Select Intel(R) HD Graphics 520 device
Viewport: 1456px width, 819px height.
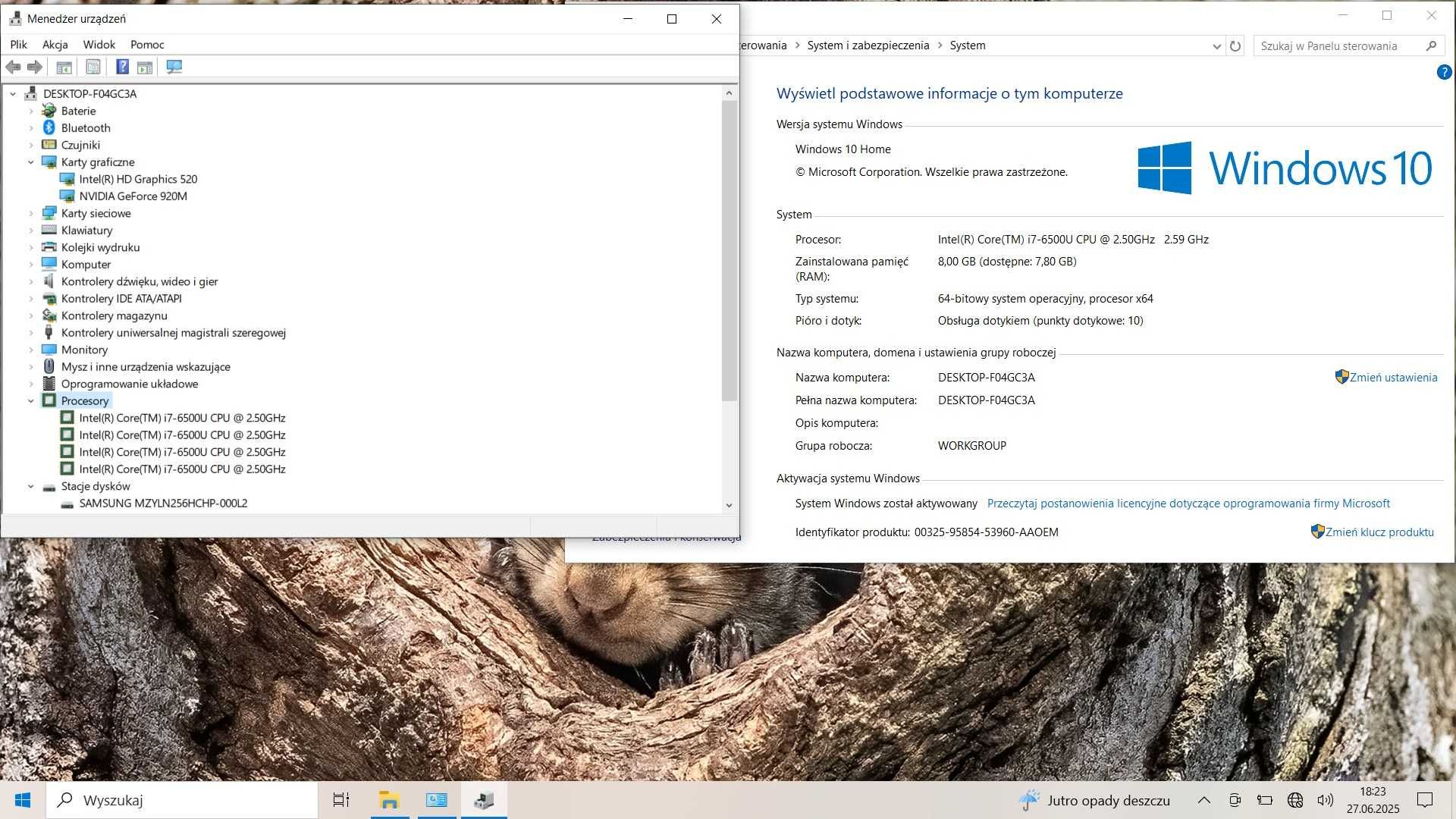click(138, 179)
